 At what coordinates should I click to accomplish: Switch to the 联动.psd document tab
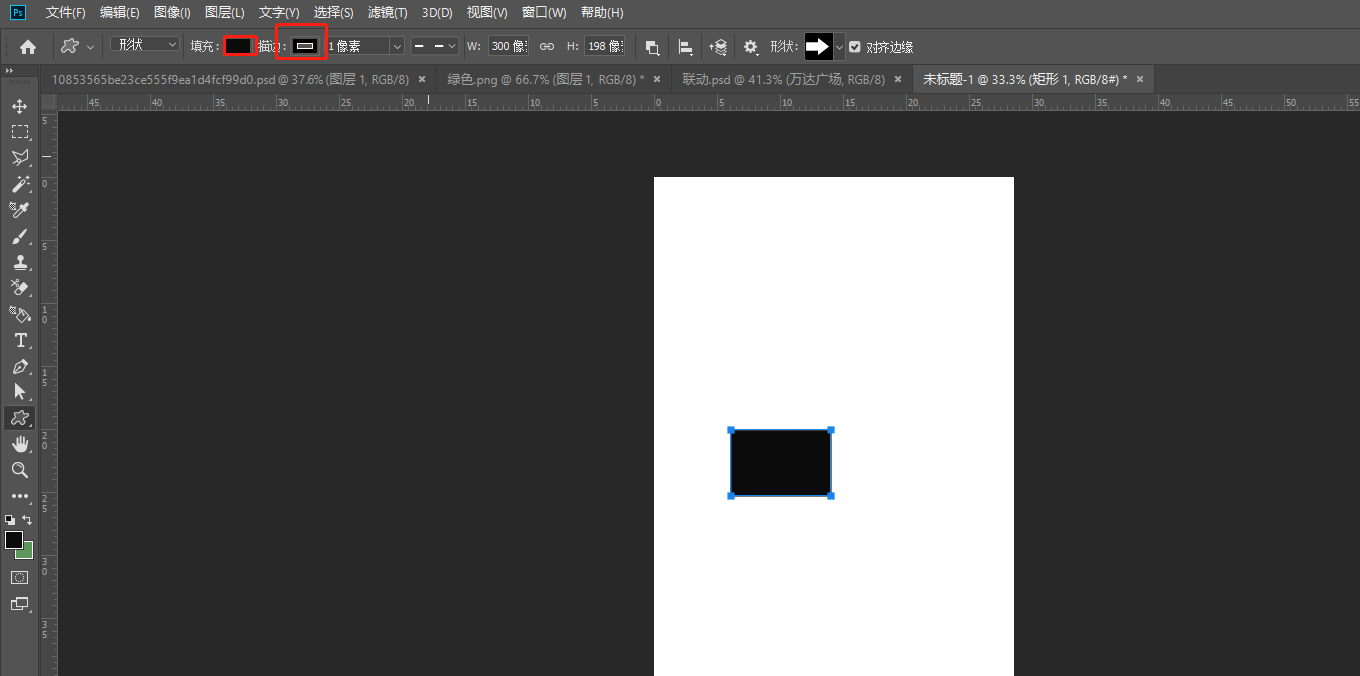[x=783, y=79]
